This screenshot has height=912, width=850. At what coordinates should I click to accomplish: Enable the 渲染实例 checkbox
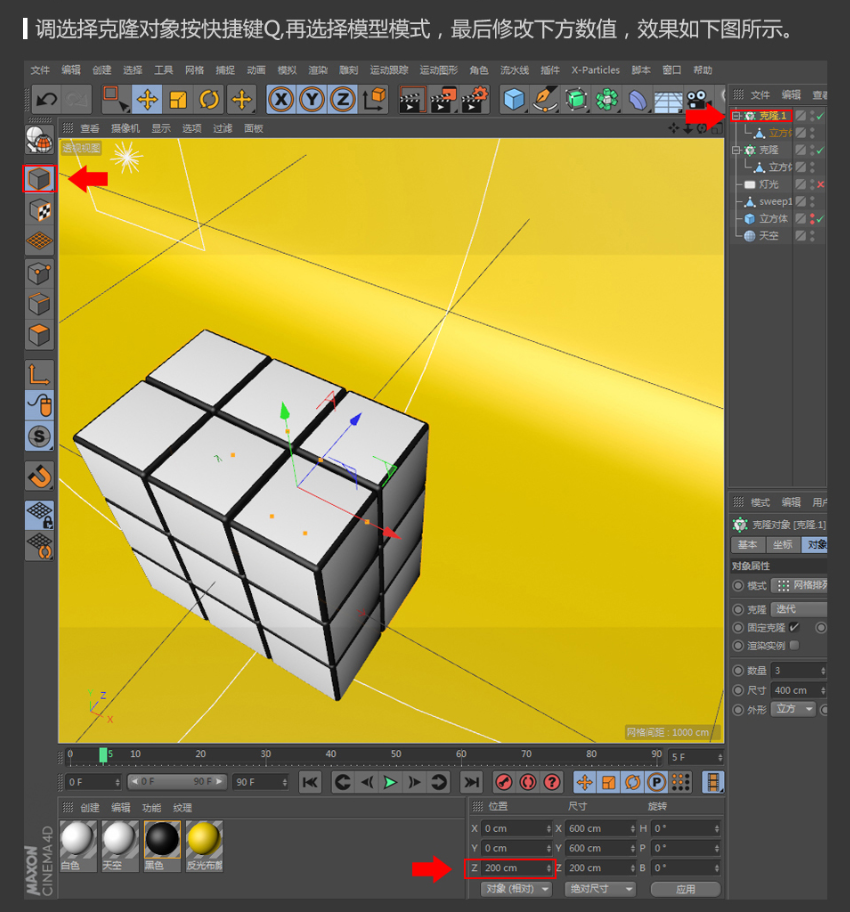click(x=794, y=645)
